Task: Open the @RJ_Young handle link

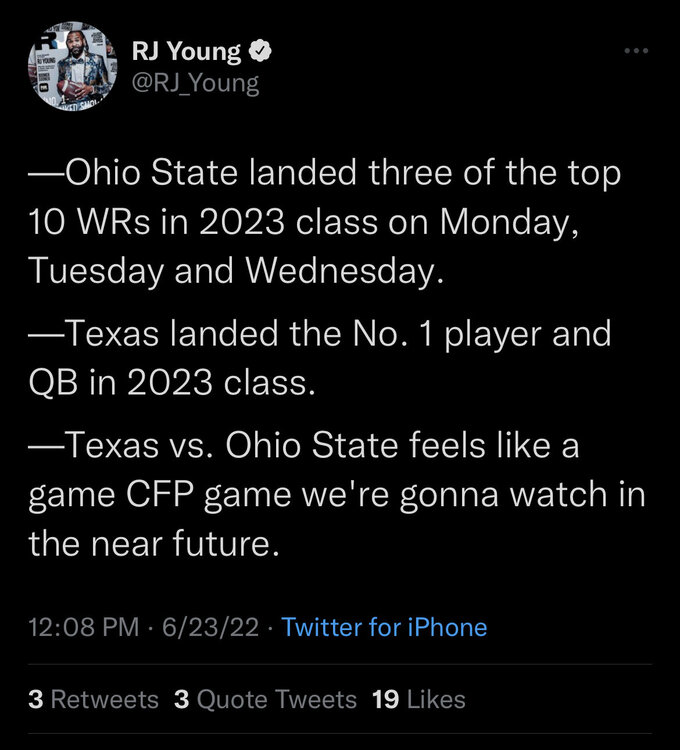Action: pyautogui.click(x=195, y=83)
